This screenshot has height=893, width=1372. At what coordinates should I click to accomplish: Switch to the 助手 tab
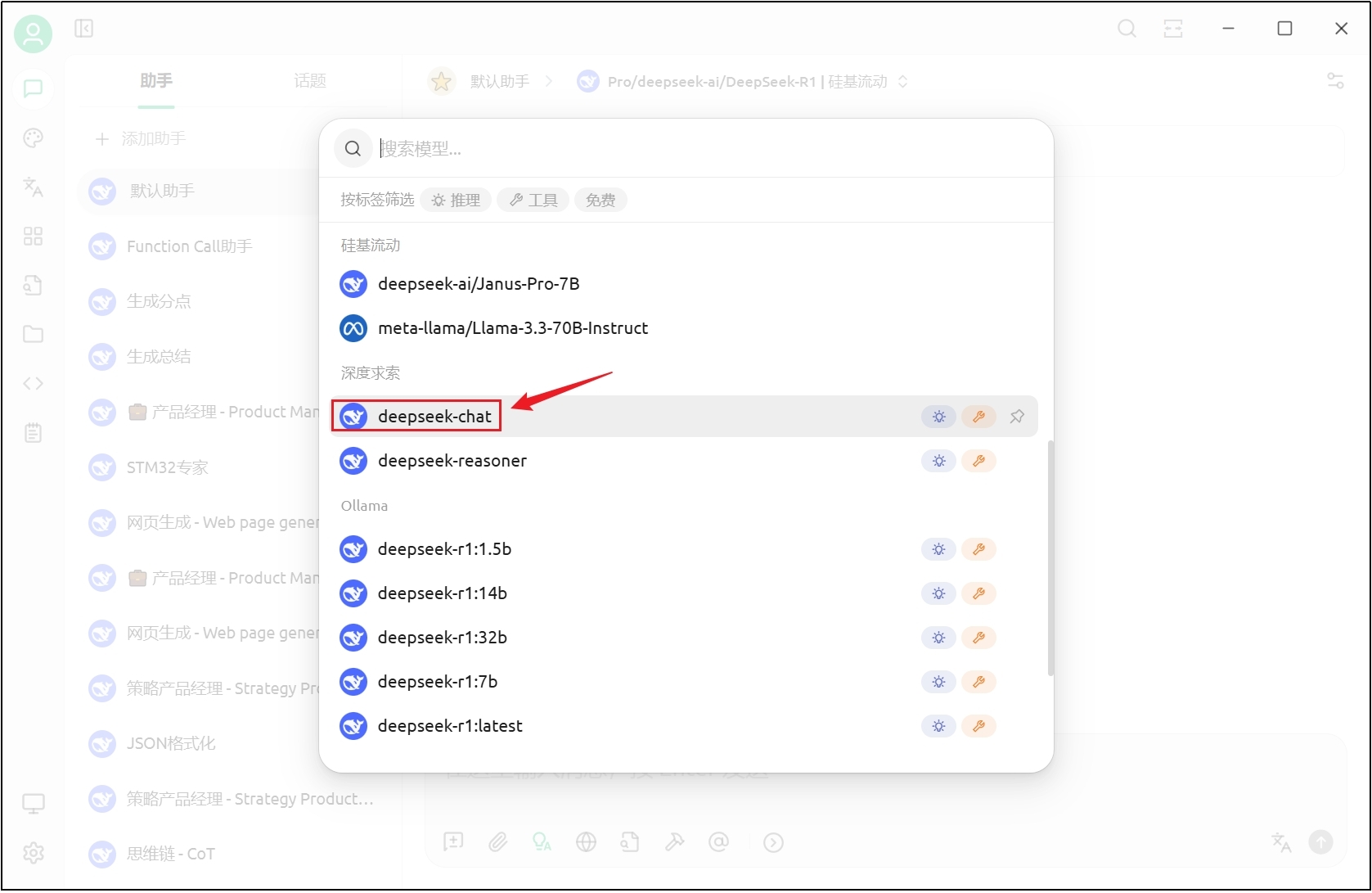tap(155, 81)
